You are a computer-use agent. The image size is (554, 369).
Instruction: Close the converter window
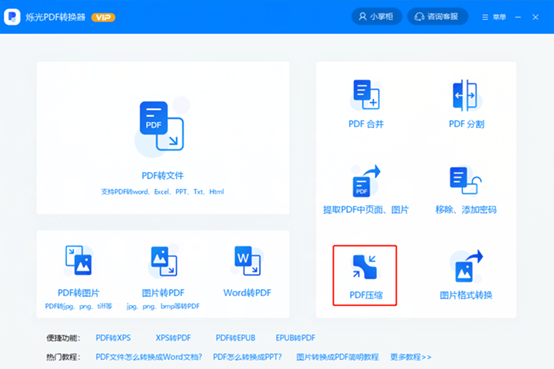pos(535,17)
